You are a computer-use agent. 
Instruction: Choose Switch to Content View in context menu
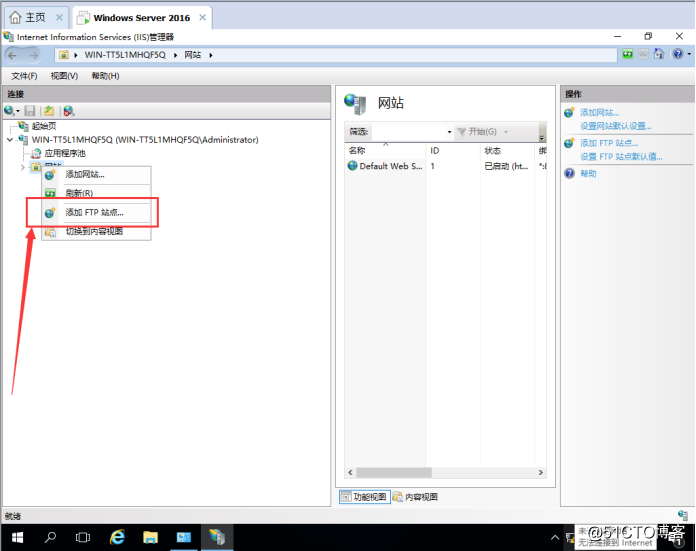coord(96,231)
